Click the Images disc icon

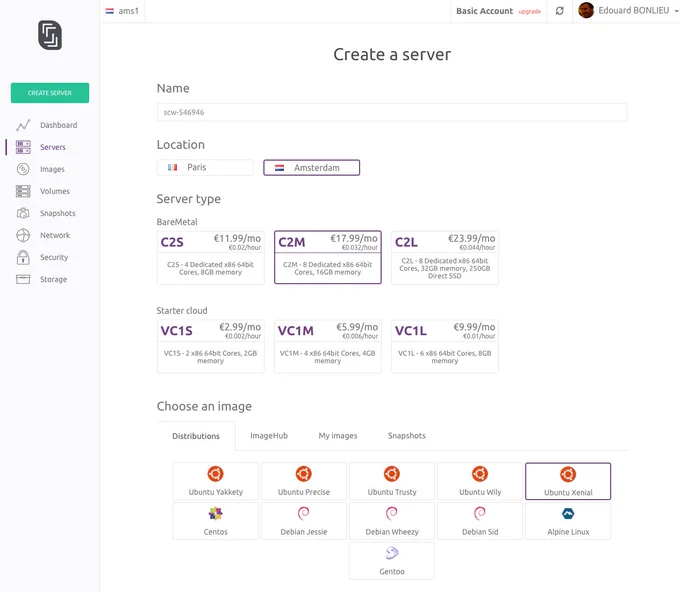(x=23, y=169)
